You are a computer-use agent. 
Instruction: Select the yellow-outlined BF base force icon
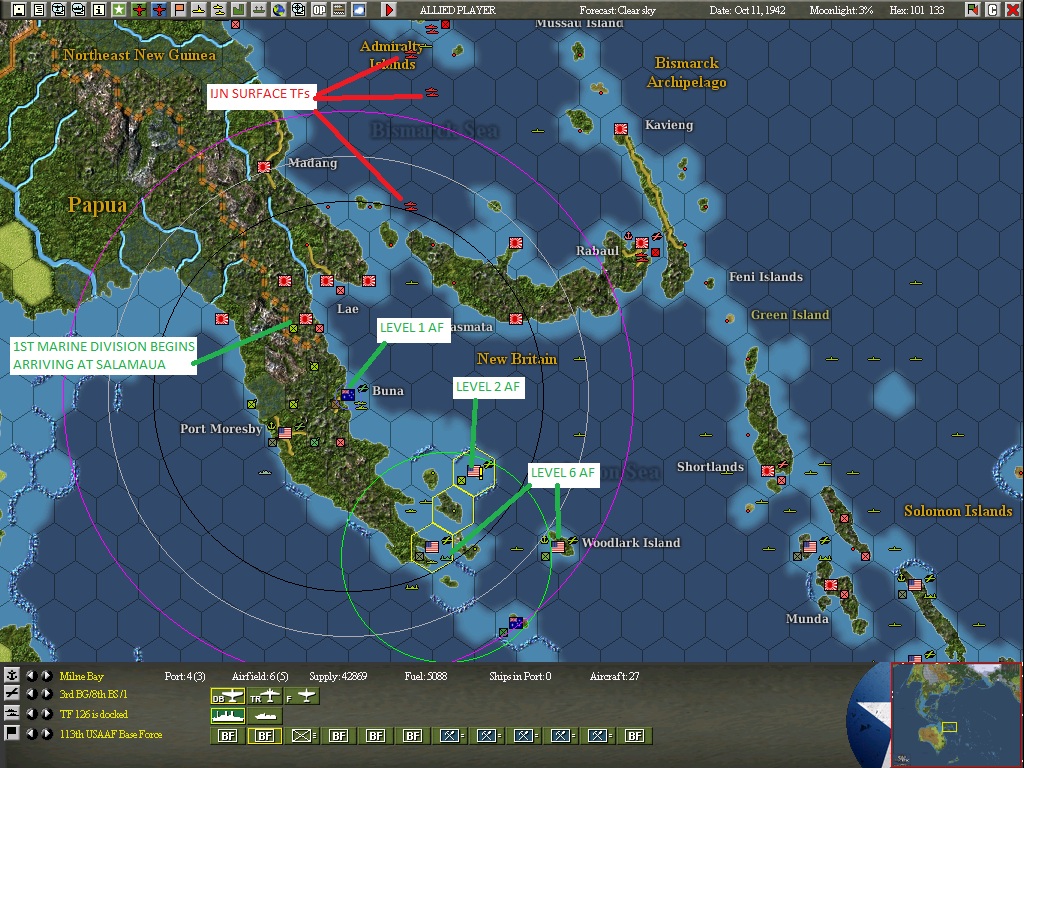(x=265, y=736)
